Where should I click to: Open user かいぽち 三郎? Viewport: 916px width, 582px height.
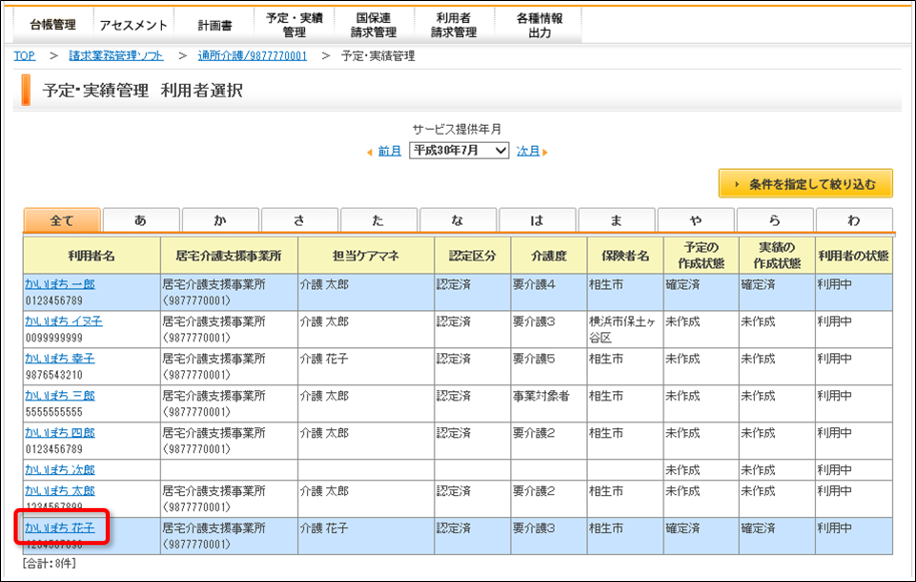60,396
